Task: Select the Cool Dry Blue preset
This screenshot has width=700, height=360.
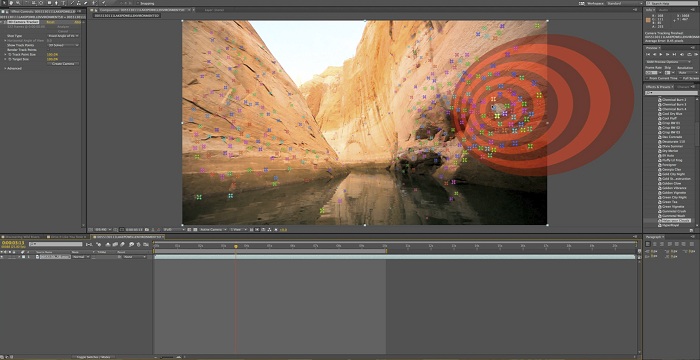Action: 671,114
